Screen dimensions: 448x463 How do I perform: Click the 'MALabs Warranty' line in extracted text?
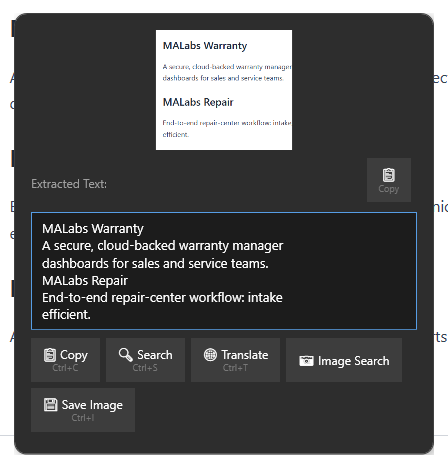point(93,229)
